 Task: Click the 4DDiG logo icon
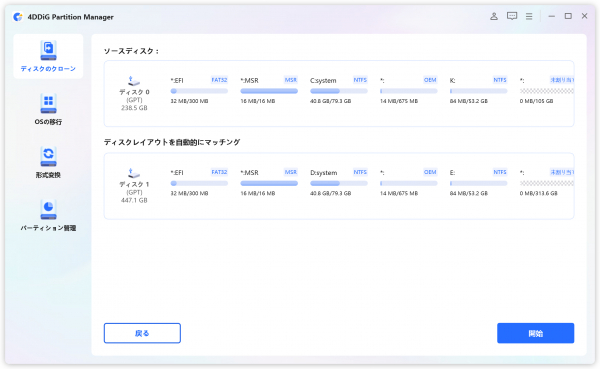tap(18, 17)
